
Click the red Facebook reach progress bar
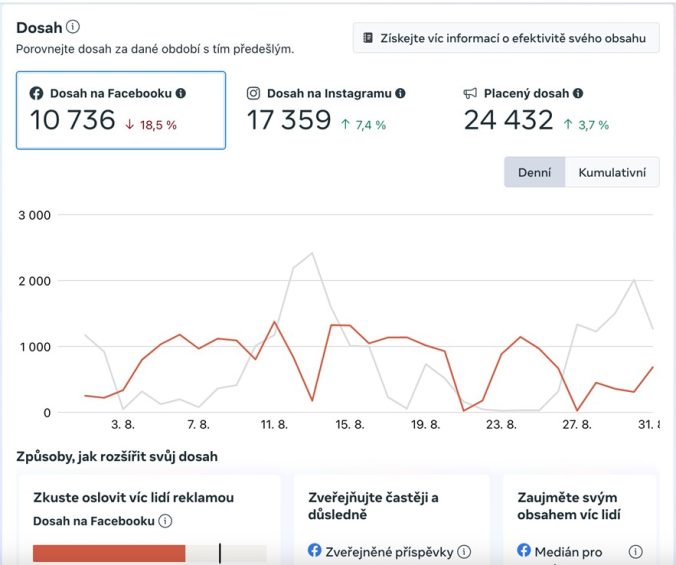(x=109, y=553)
